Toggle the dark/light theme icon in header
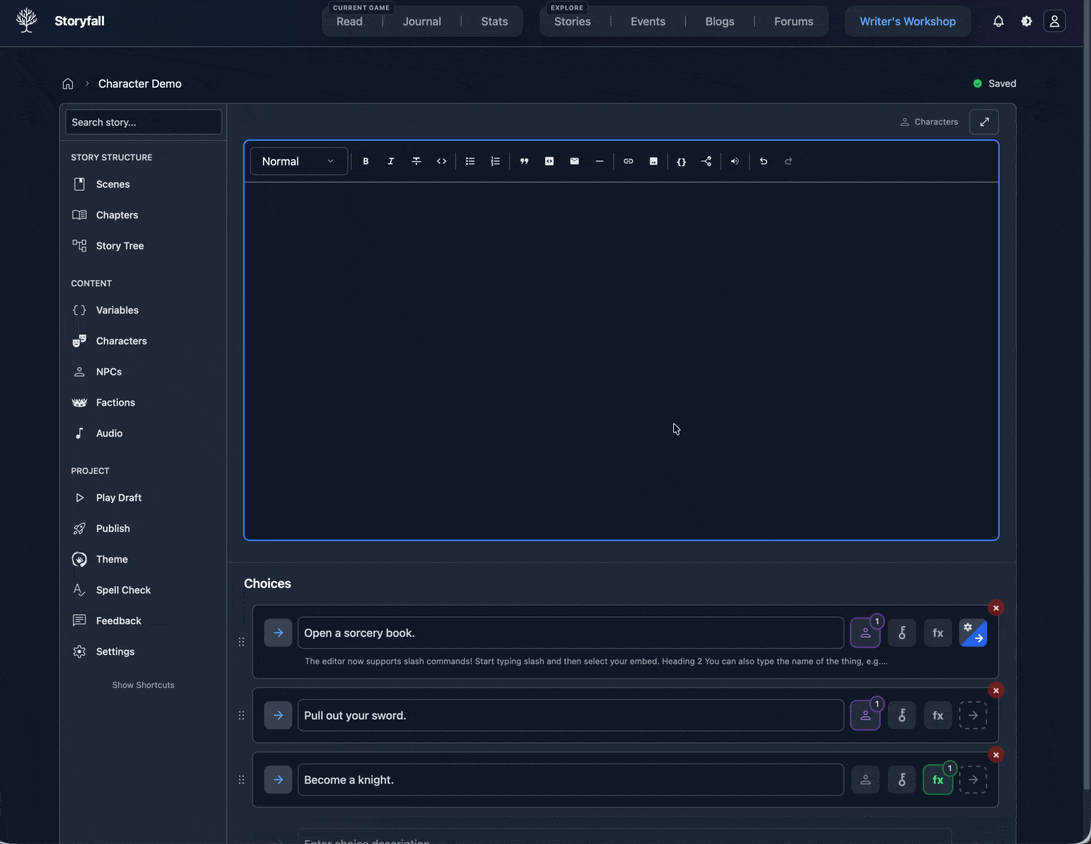 1026,21
